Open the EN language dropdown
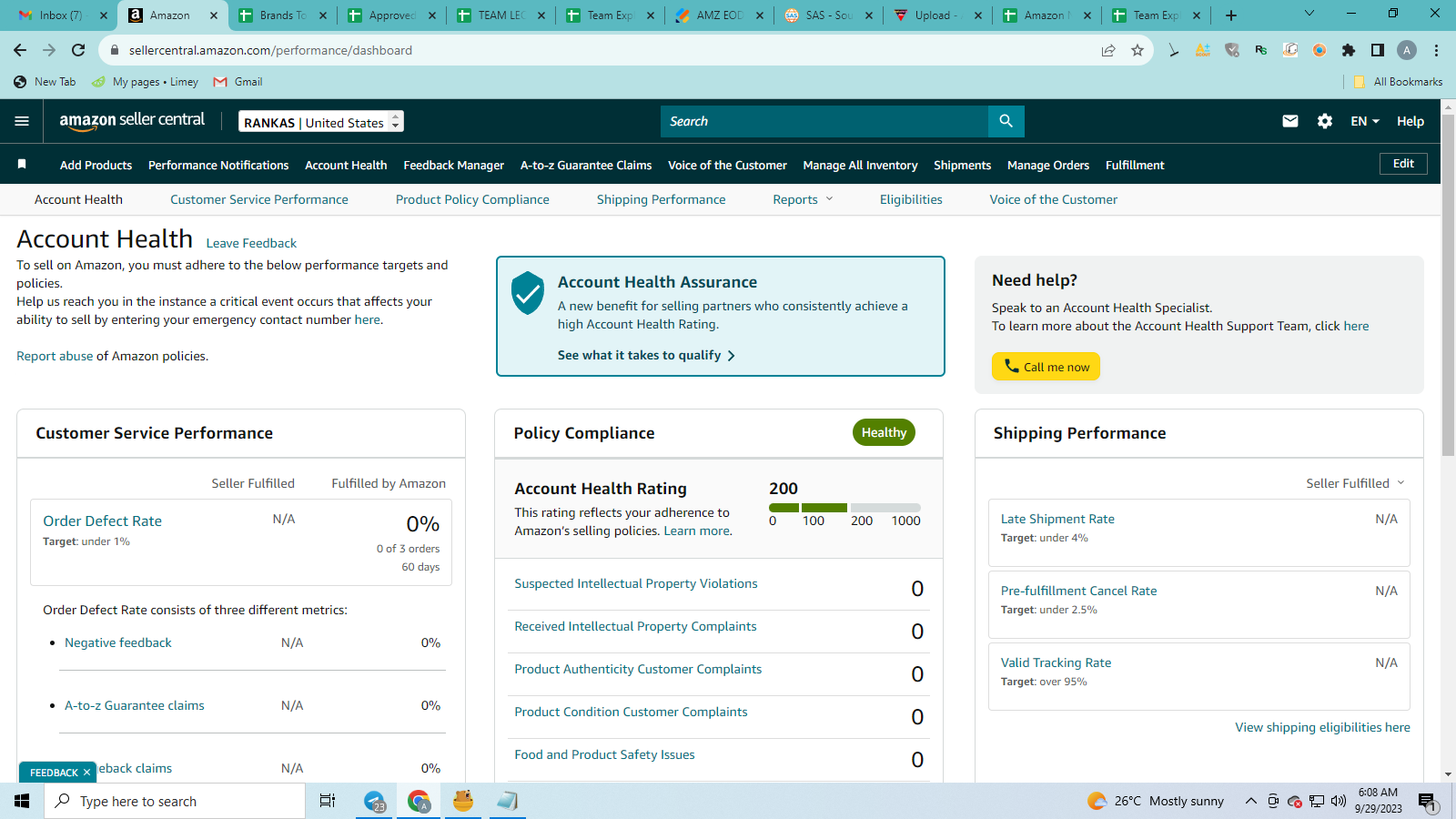This screenshot has height=819, width=1456. 1365,121
